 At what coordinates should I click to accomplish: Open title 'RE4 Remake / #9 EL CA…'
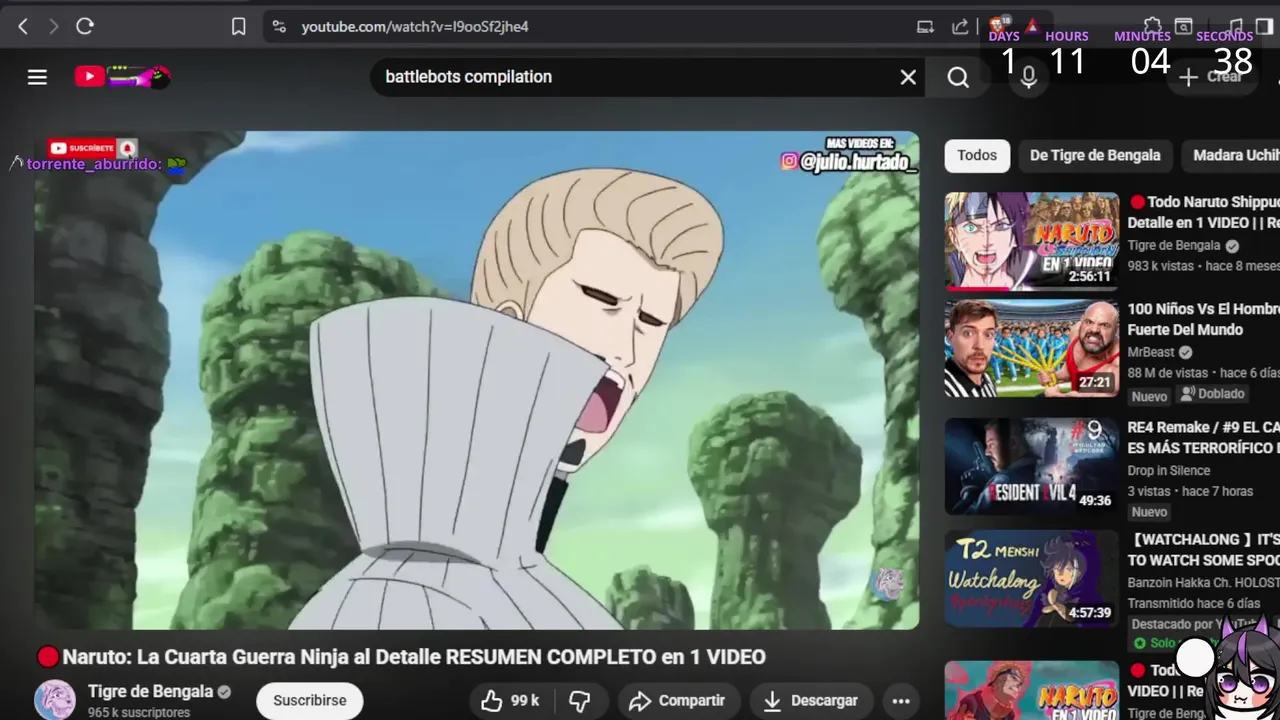click(1204, 437)
